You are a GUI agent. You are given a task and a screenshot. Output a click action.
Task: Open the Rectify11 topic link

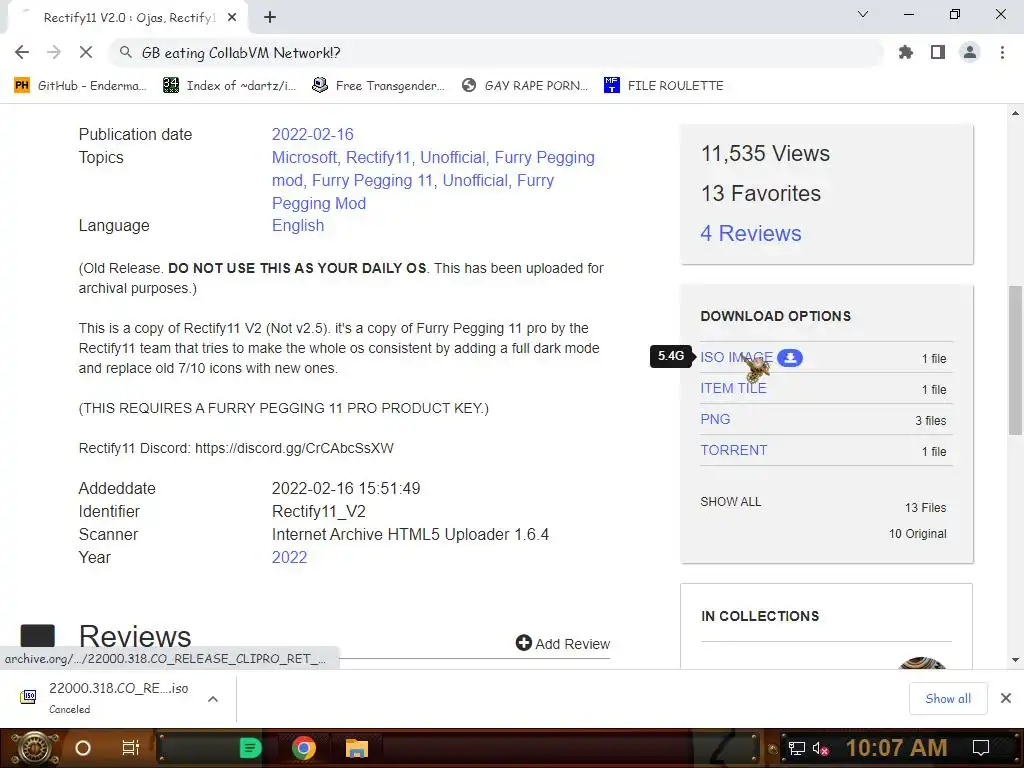pos(378,157)
